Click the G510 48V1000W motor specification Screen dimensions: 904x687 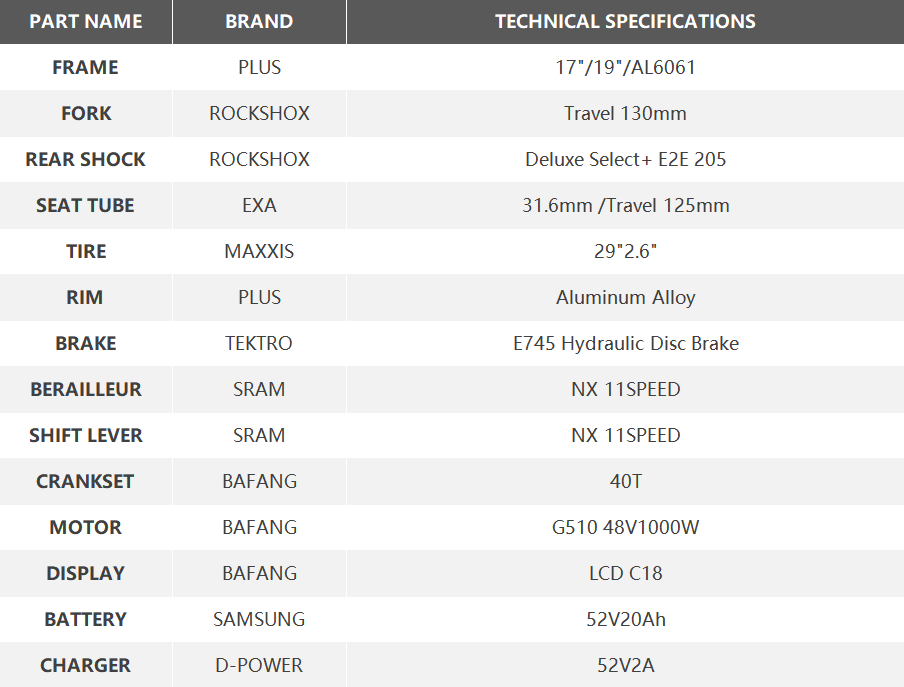click(x=625, y=527)
